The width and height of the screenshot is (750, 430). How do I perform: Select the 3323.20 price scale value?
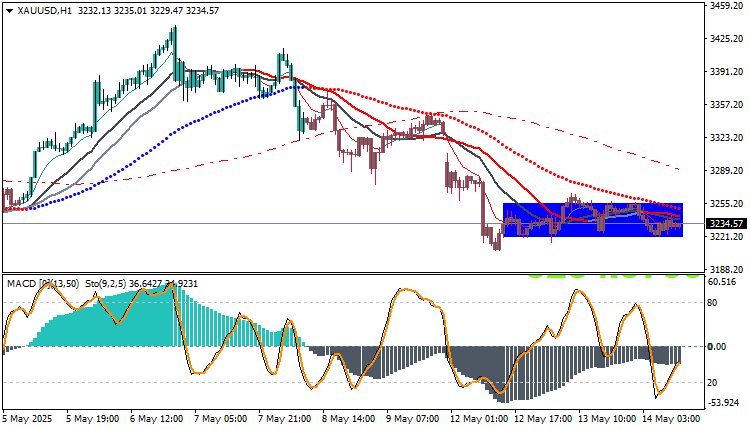pos(727,137)
